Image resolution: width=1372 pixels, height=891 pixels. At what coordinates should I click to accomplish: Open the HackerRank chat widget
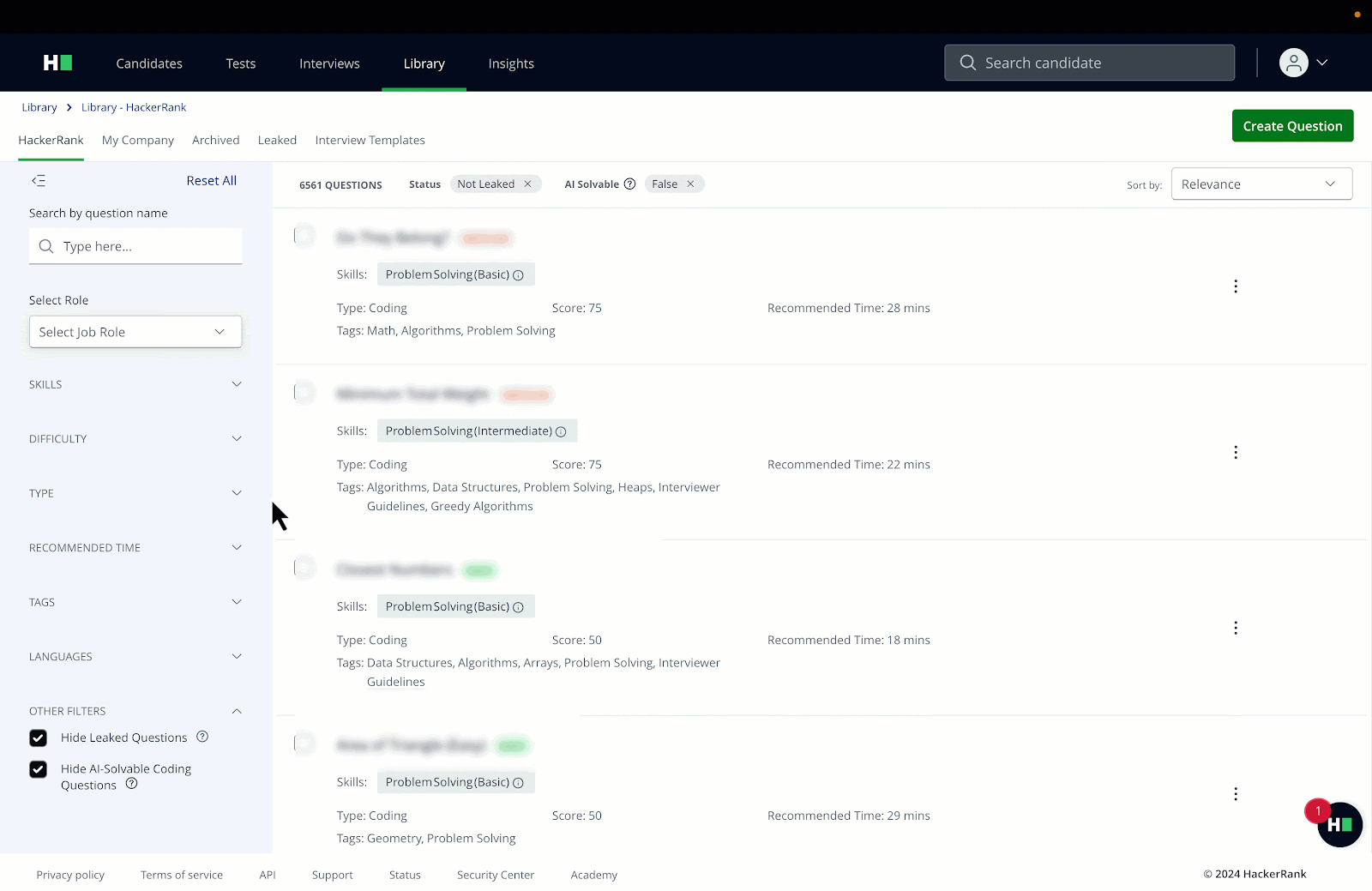pyautogui.click(x=1339, y=824)
